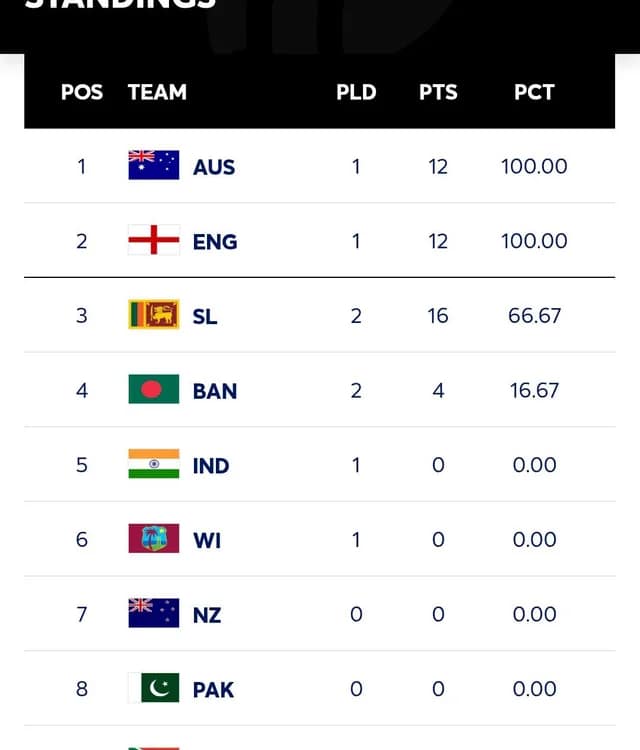Viewport: 640px width, 750px height.
Task: Click the Pakistan flag icon
Action: [153, 688]
